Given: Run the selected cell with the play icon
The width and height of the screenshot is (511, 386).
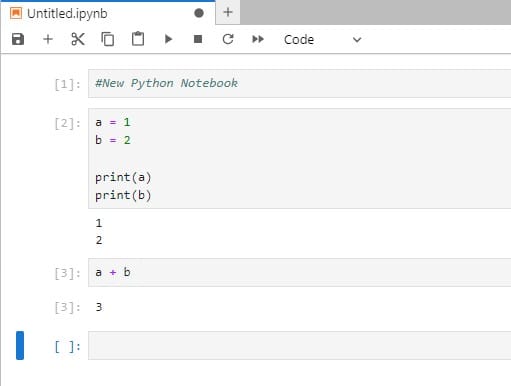Looking at the screenshot, I should point(168,39).
